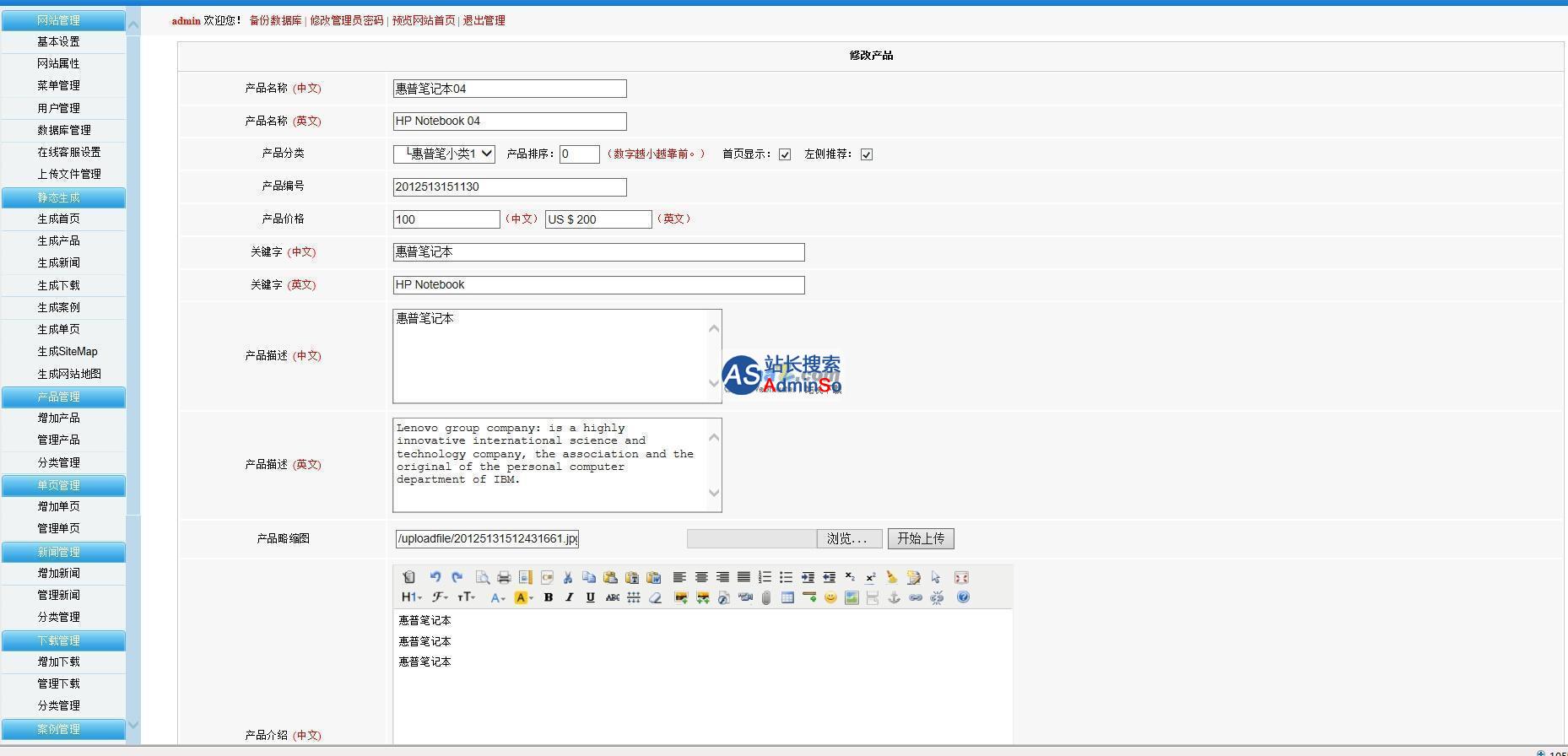Open 管理新闻 in the sidebar
The image size is (1568, 756).
click(x=58, y=595)
